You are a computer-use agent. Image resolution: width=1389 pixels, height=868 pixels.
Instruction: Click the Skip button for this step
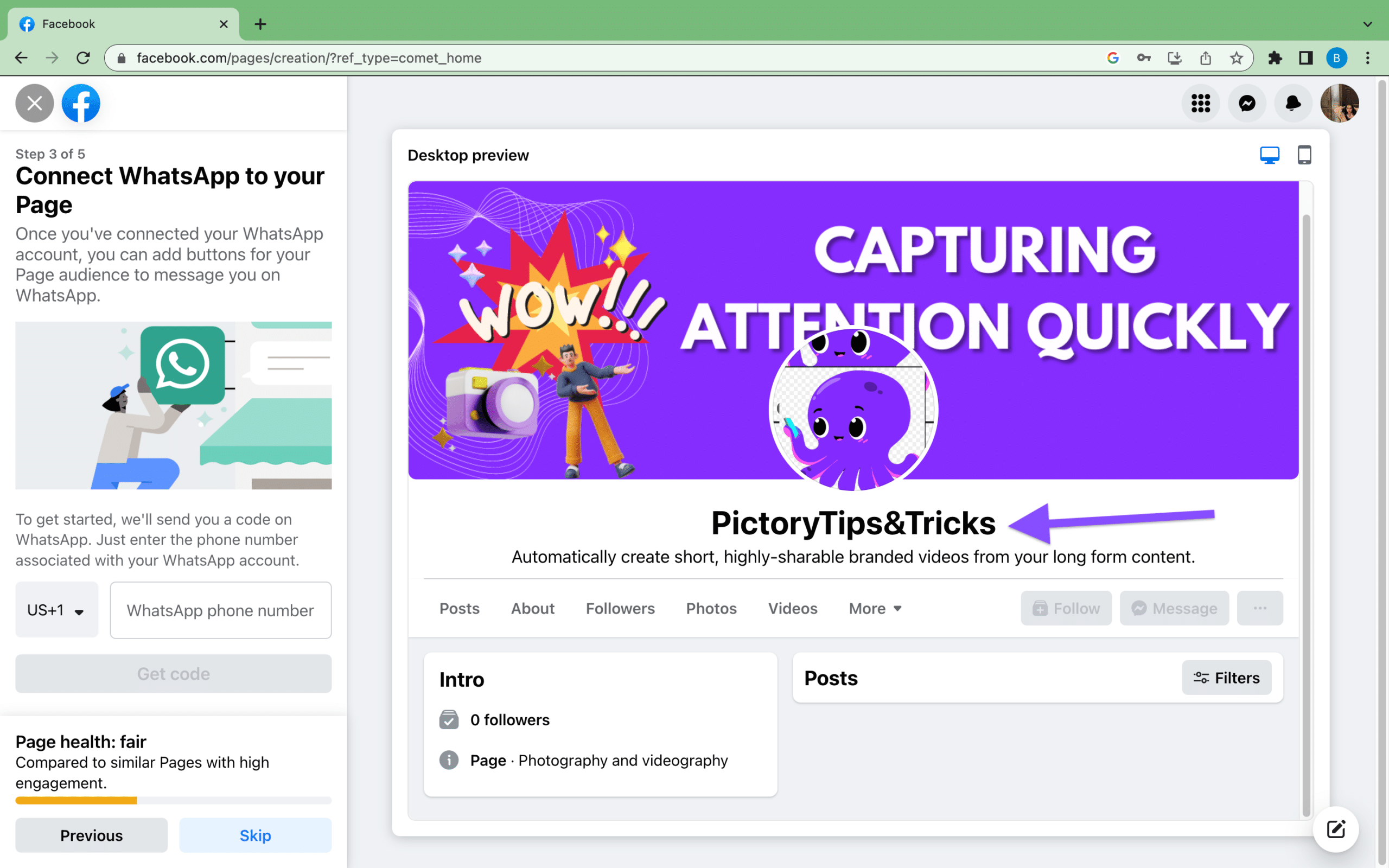255,835
